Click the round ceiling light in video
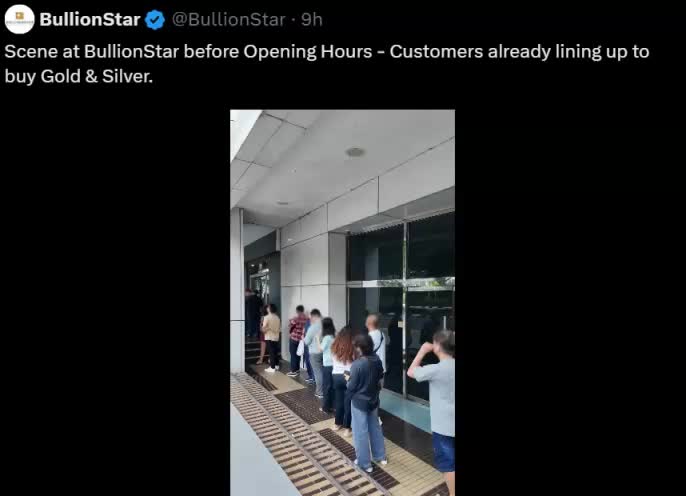 pyautogui.click(x=355, y=152)
